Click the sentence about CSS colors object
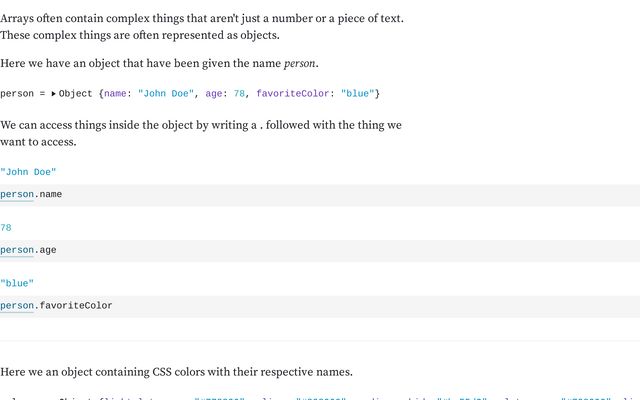The image size is (640, 400). pos(176,372)
